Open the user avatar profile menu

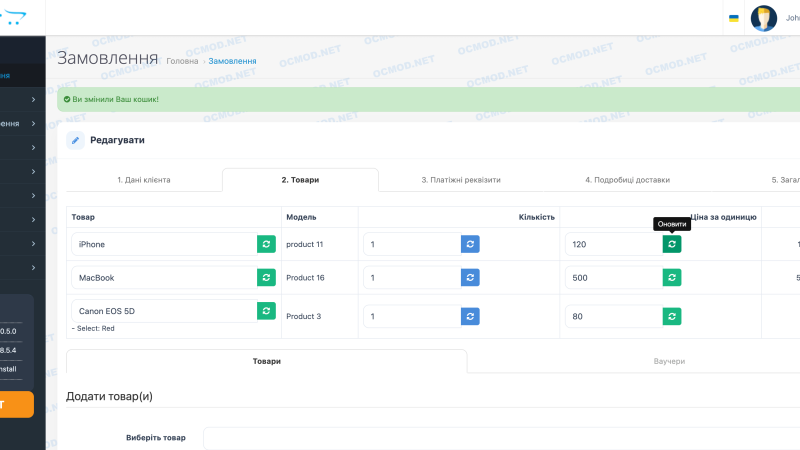point(764,18)
